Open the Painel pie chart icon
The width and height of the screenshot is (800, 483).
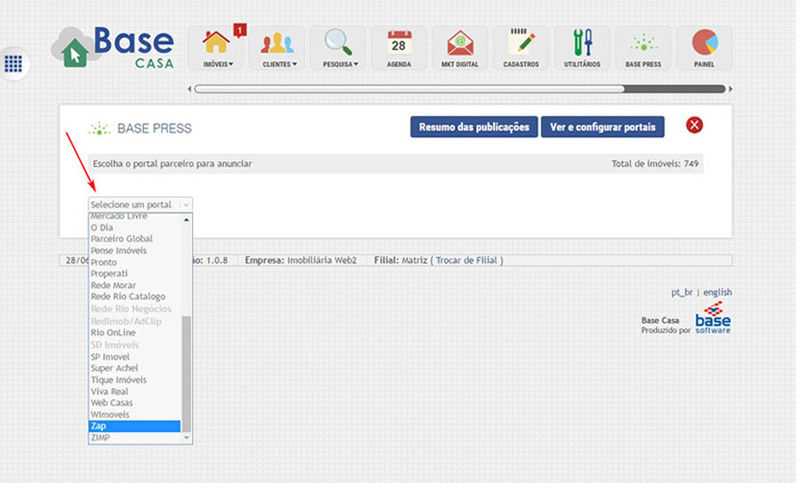tap(704, 46)
